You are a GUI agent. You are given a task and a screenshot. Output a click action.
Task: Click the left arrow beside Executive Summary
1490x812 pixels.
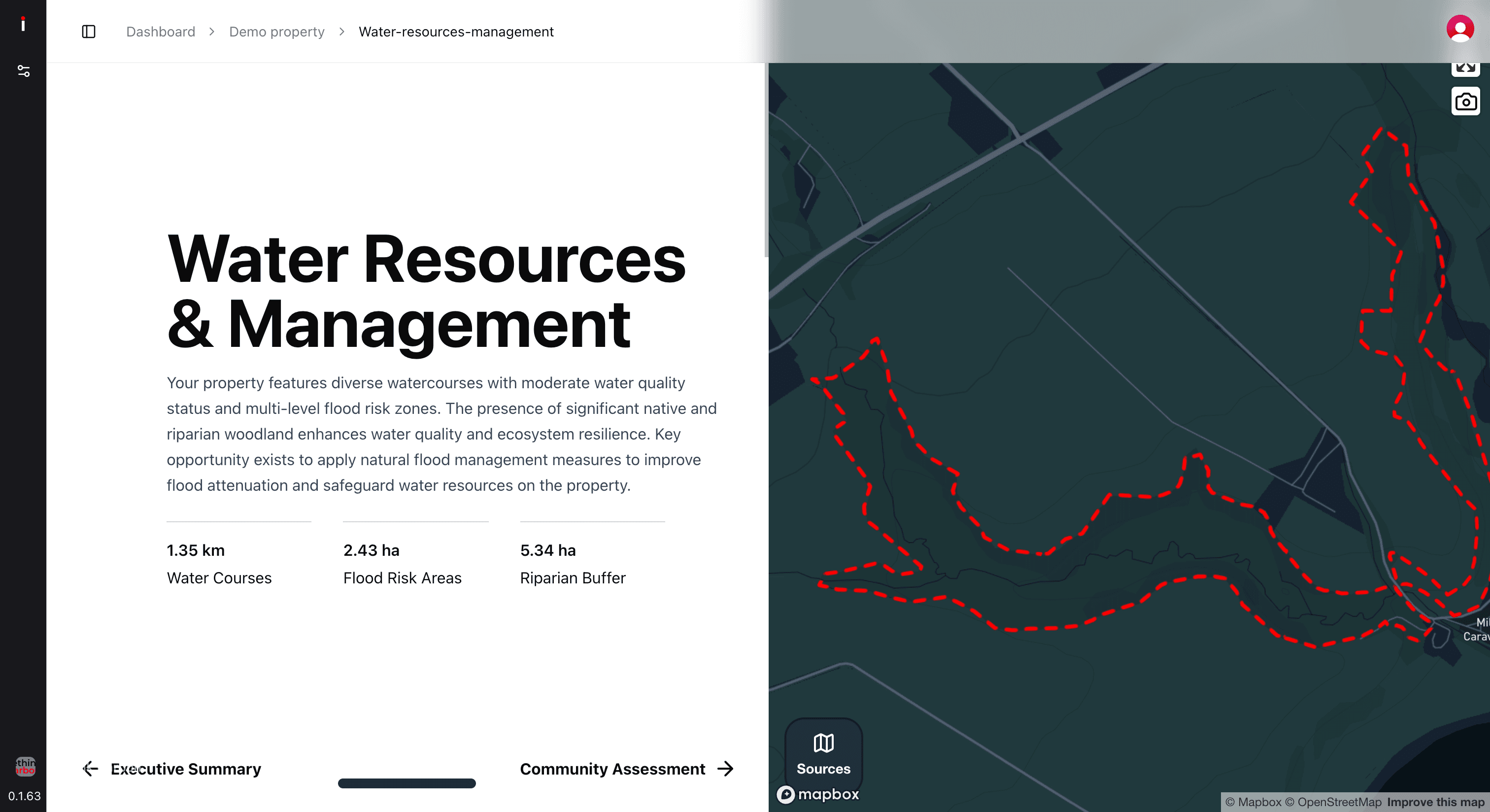coord(90,769)
